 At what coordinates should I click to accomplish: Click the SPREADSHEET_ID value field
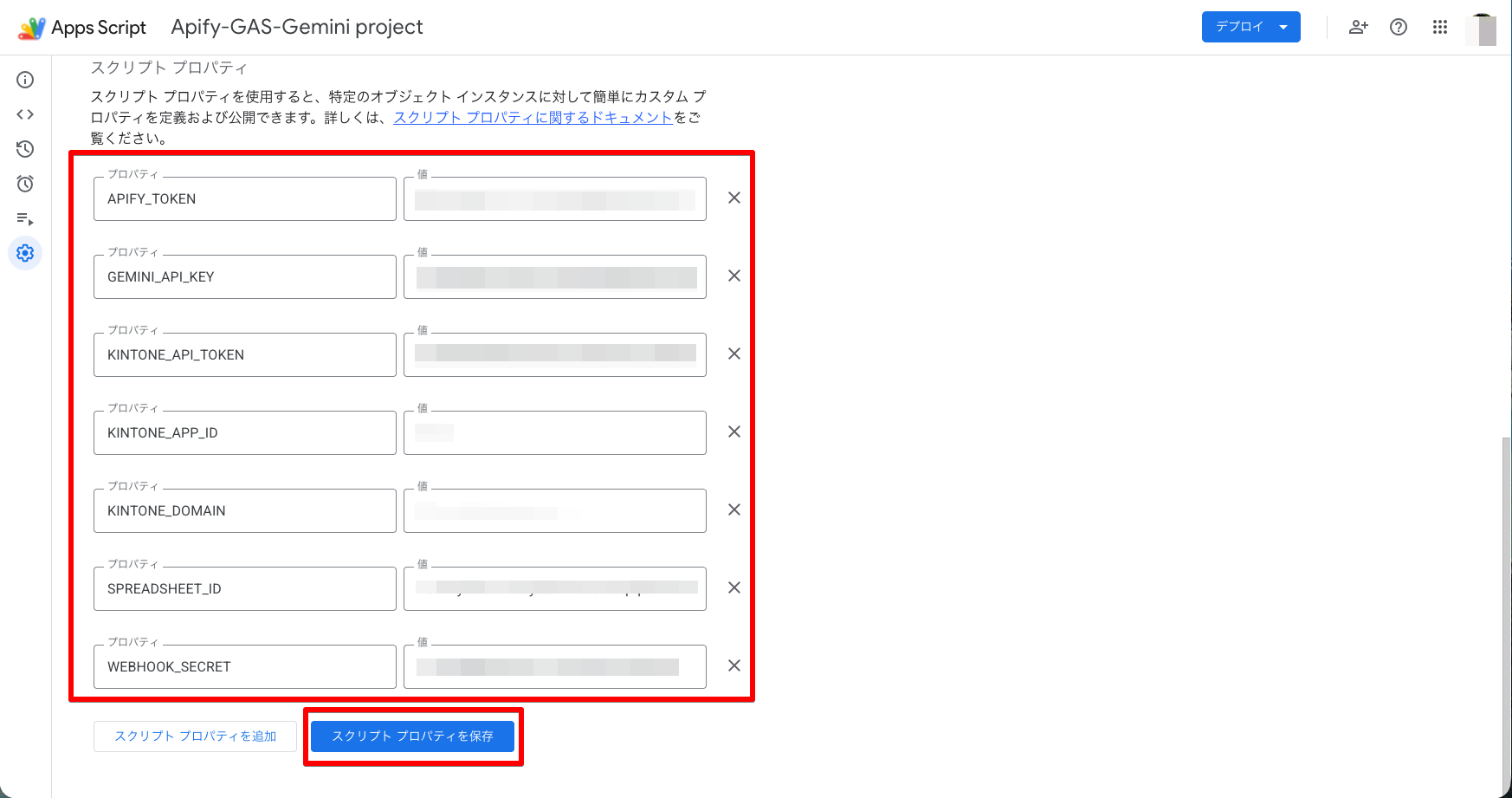pos(555,588)
